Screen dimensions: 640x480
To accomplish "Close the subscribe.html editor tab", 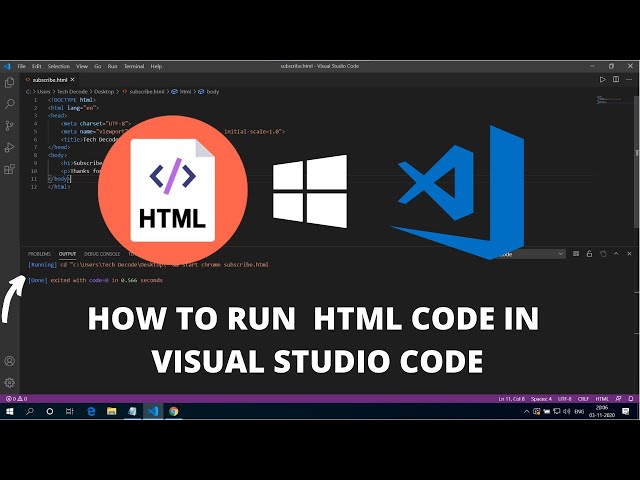I will [x=73, y=80].
